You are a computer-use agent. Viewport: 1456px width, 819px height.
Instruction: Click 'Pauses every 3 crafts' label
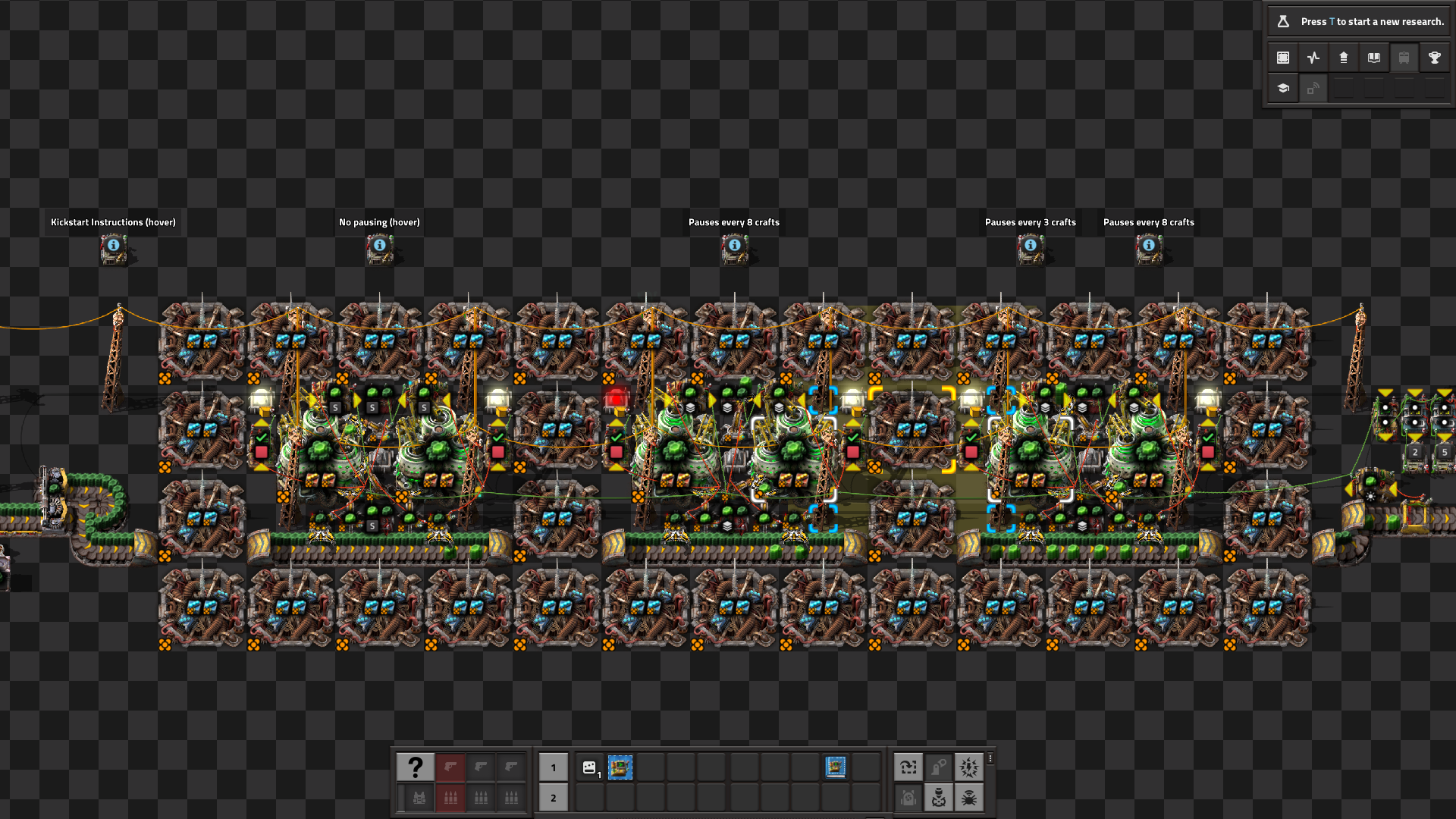click(x=1031, y=222)
